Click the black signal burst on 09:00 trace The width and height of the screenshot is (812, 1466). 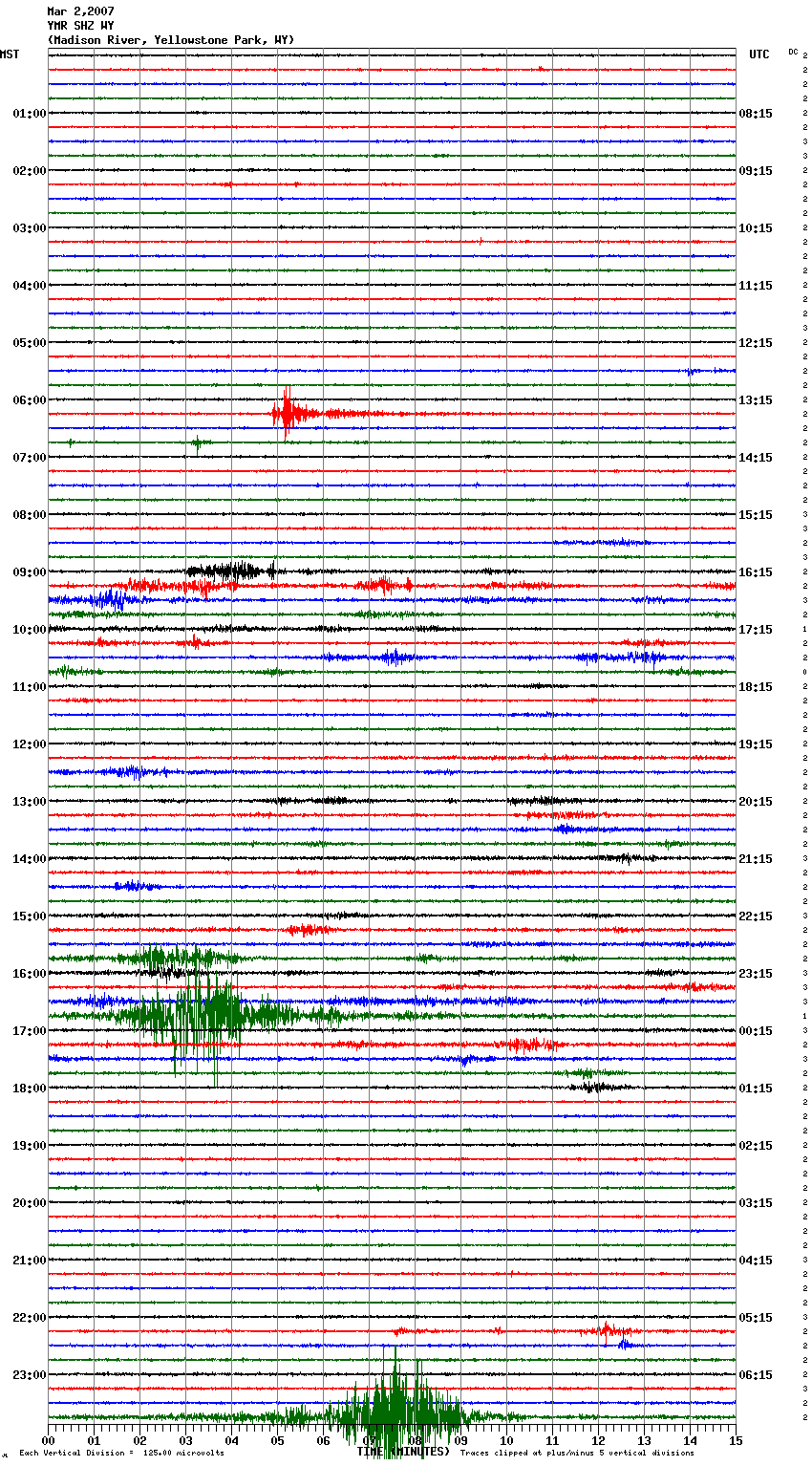229,571
